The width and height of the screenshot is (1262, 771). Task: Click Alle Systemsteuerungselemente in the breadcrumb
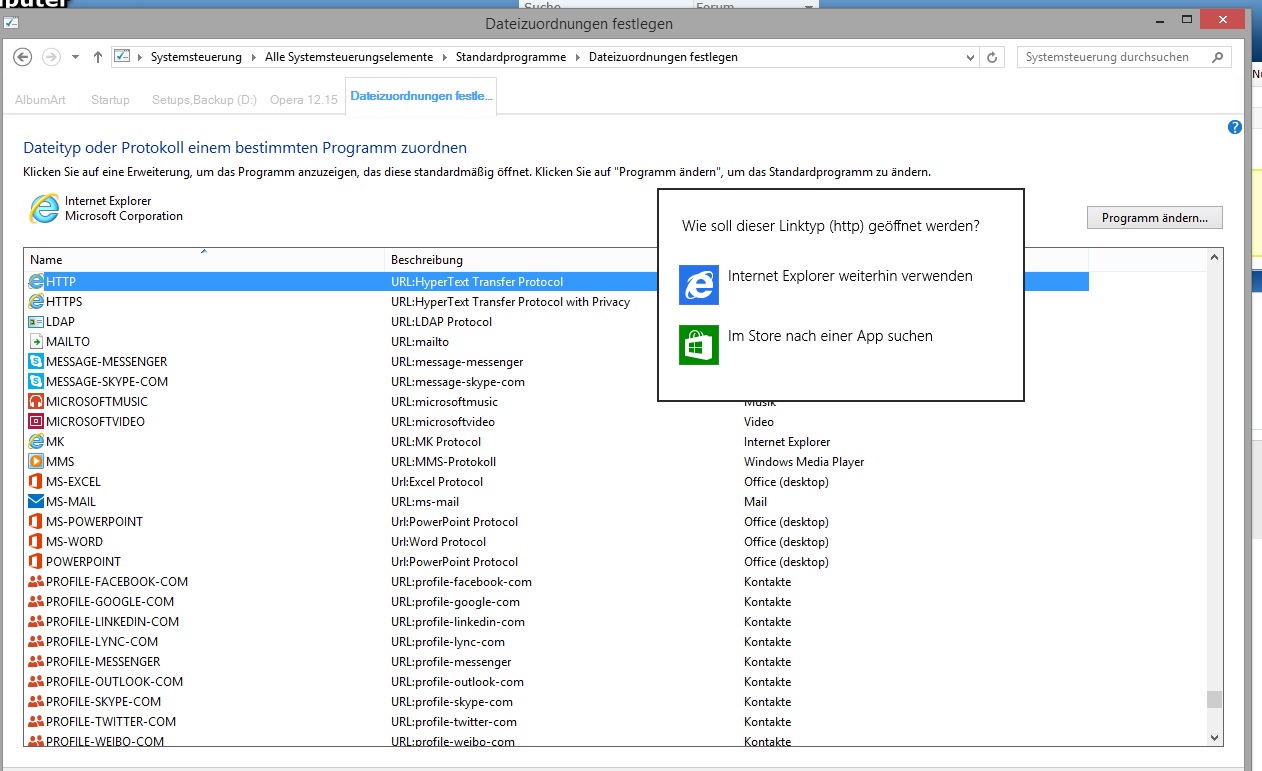pyautogui.click(x=349, y=57)
